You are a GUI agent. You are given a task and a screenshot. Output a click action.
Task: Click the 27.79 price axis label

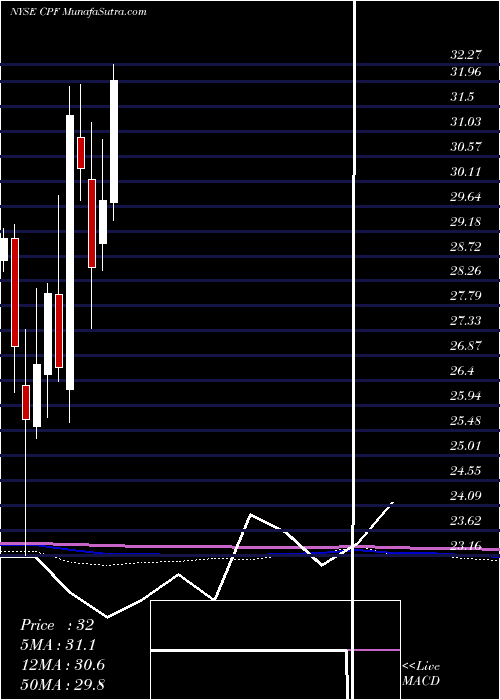tap(466, 296)
